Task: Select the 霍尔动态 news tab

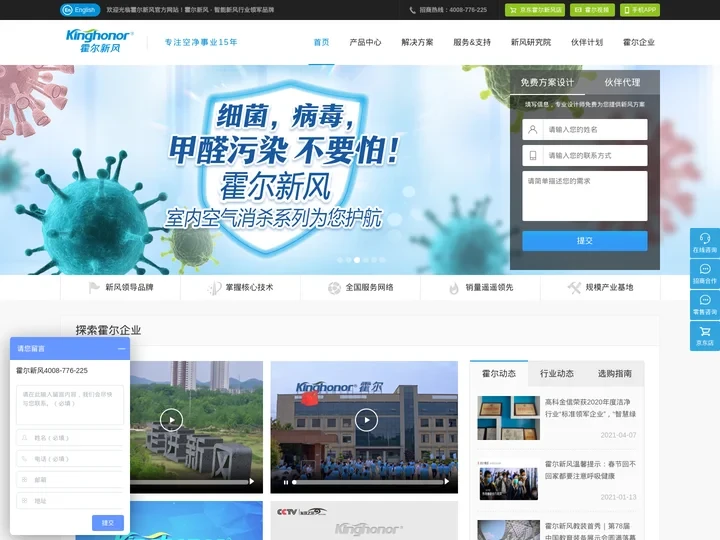Action: pos(499,373)
